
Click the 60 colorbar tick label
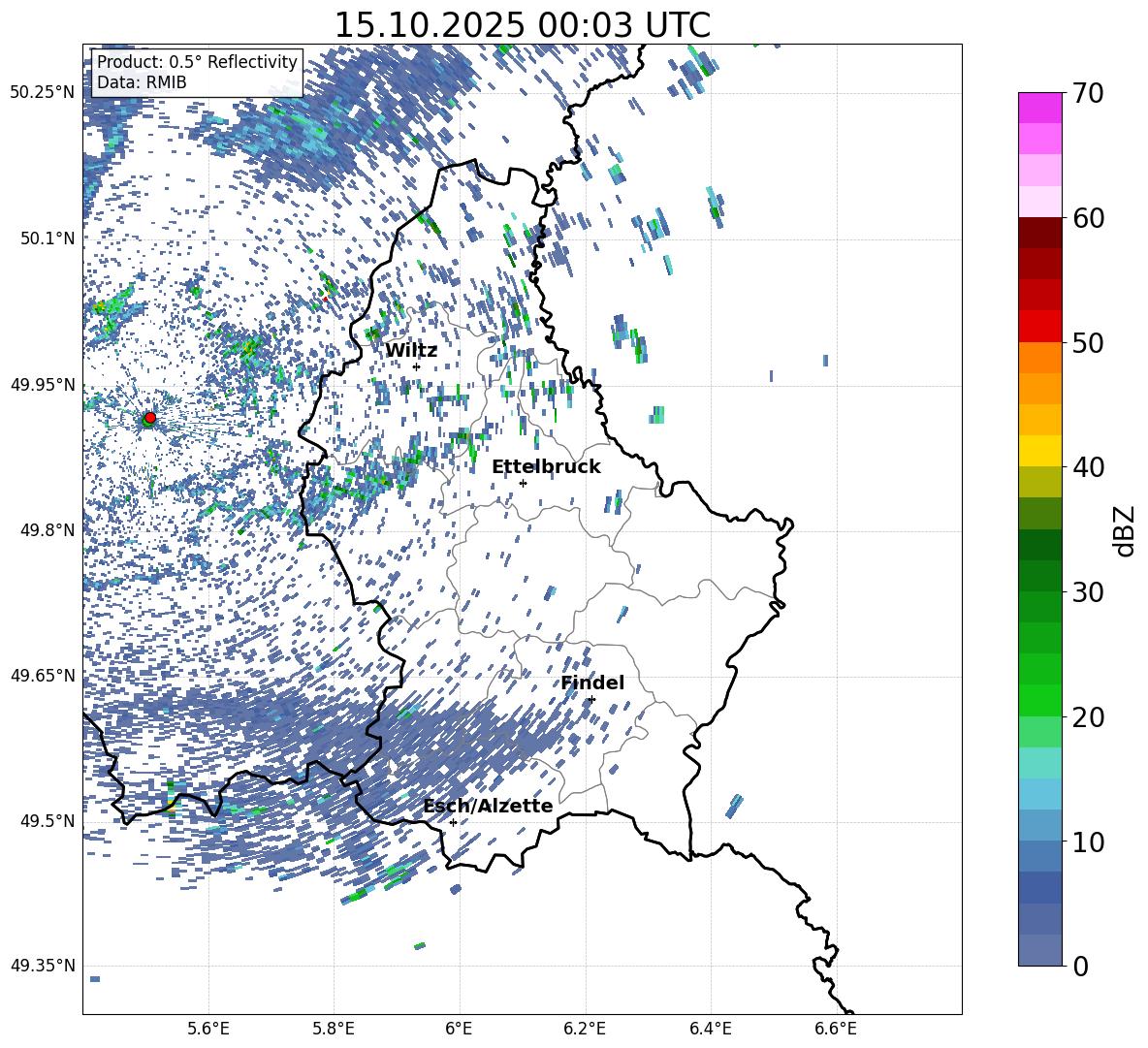[x=1088, y=218]
